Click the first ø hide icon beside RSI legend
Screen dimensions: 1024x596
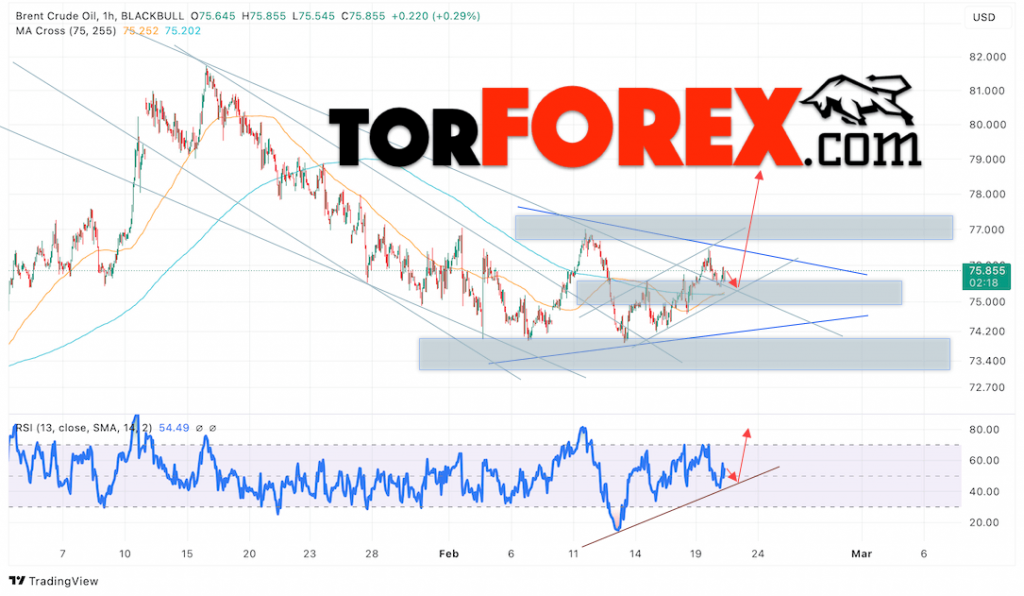tap(199, 428)
